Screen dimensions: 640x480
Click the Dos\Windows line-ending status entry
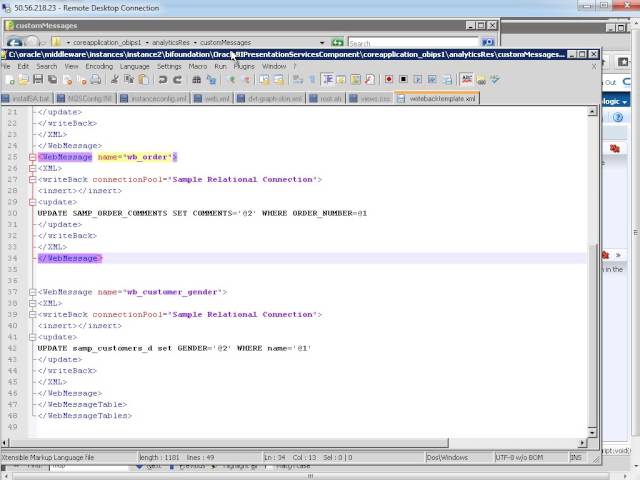click(447, 458)
